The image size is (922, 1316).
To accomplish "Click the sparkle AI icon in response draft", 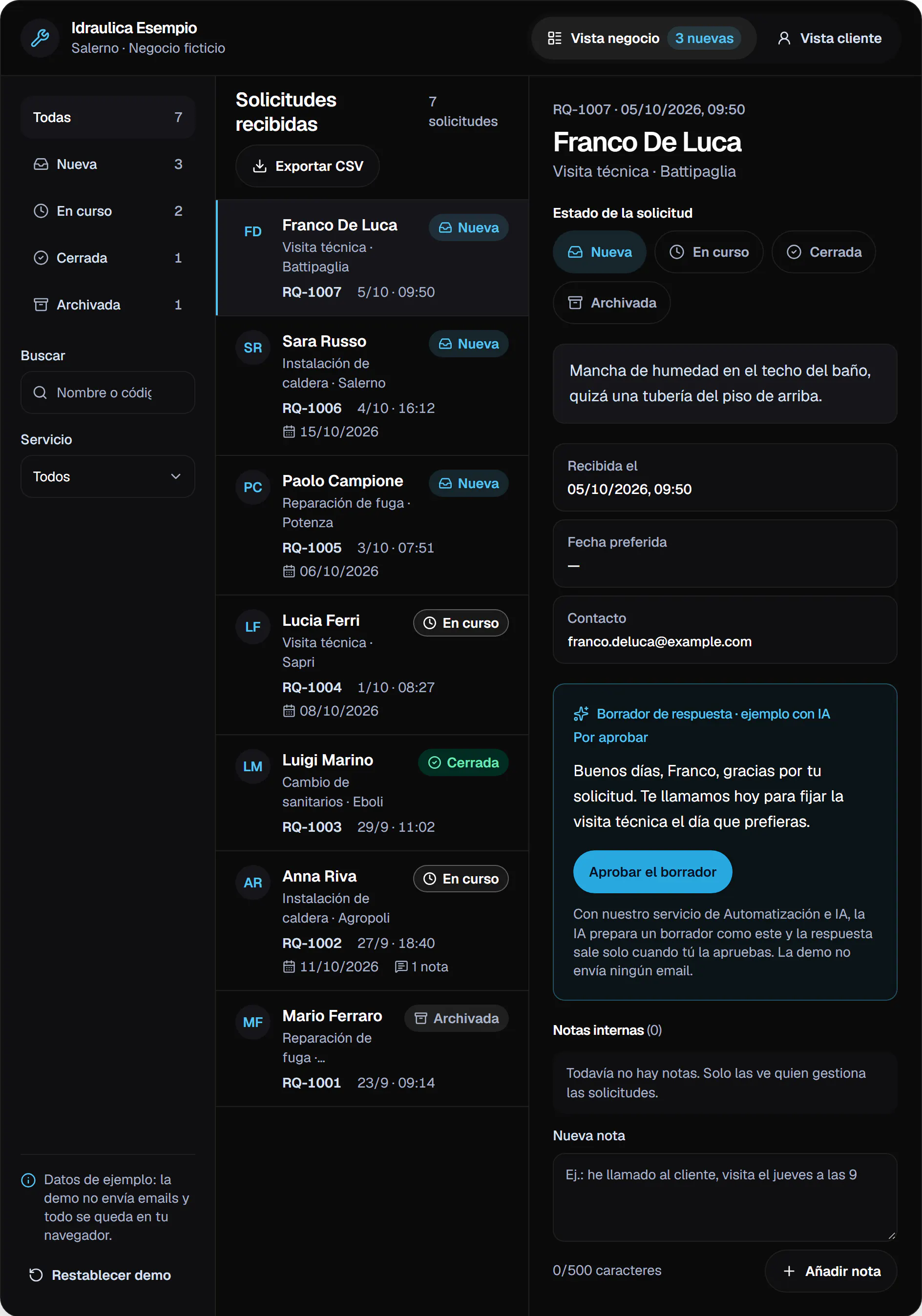I will 581,714.
